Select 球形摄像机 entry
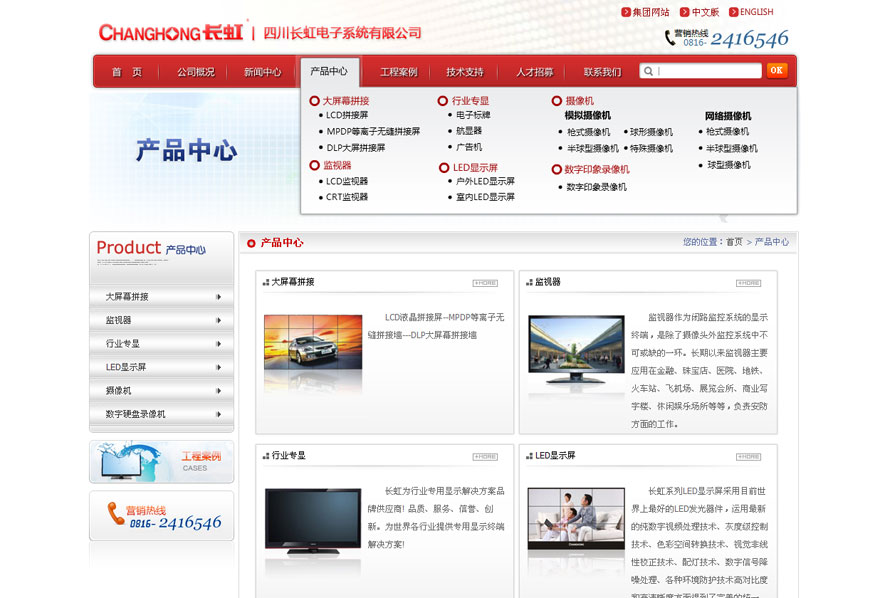Viewport: 880px width, 598px height. click(x=651, y=132)
